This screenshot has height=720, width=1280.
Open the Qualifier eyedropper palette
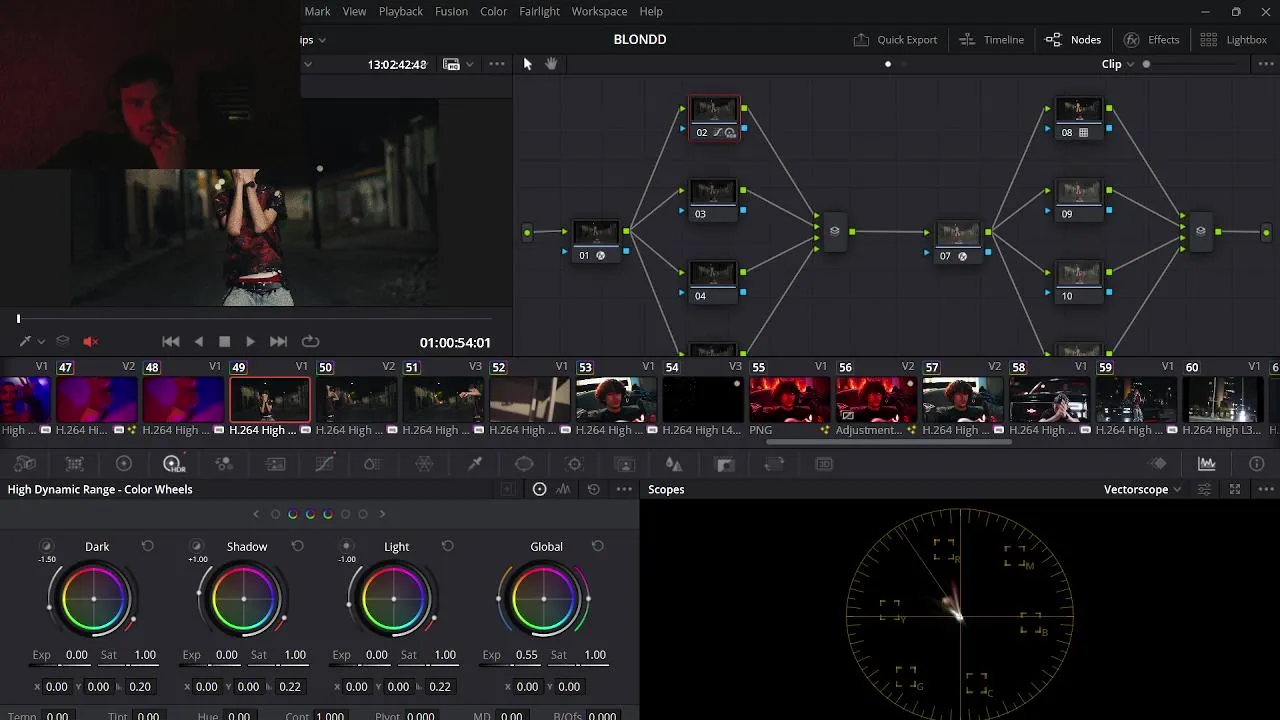(x=475, y=464)
